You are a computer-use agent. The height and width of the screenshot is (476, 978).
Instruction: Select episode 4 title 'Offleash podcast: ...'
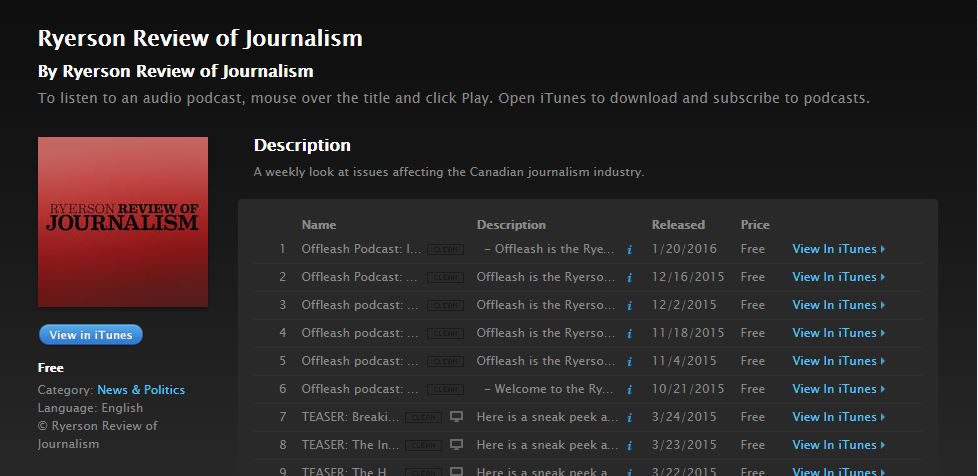pos(359,333)
